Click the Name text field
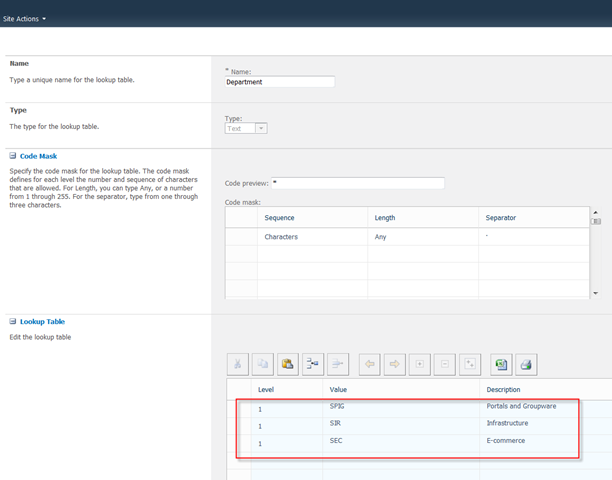Viewport: 612px width, 480px height. coord(280,82)
